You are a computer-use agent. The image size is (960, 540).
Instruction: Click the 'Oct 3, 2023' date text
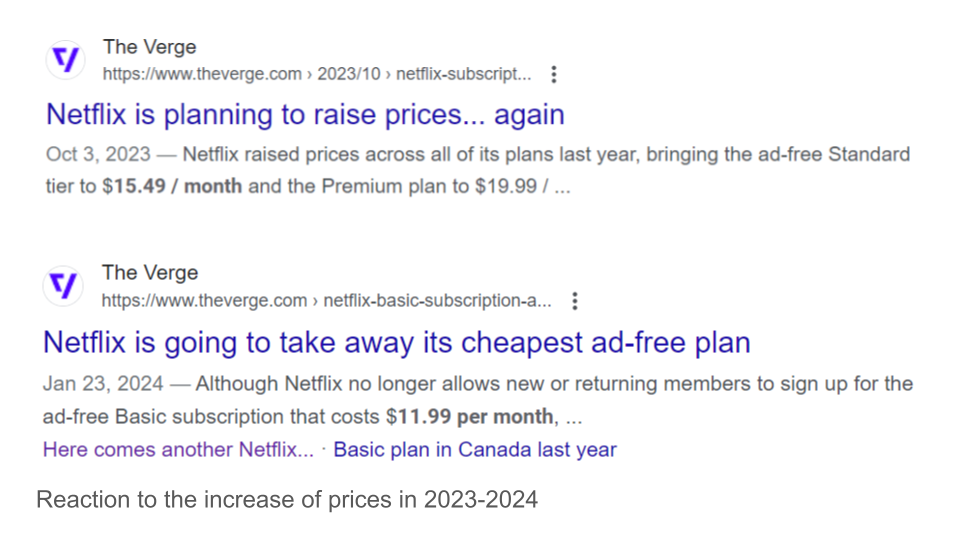(x=98, y=155)
